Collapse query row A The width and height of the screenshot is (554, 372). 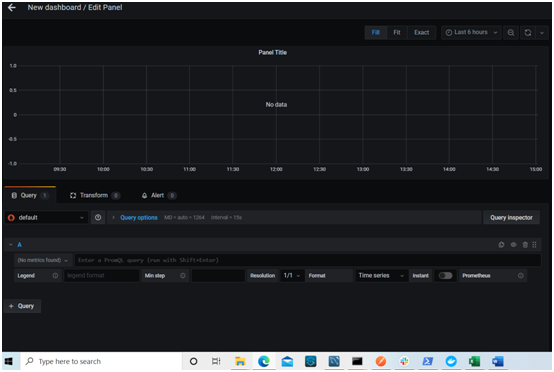click(x=11, y=244)
